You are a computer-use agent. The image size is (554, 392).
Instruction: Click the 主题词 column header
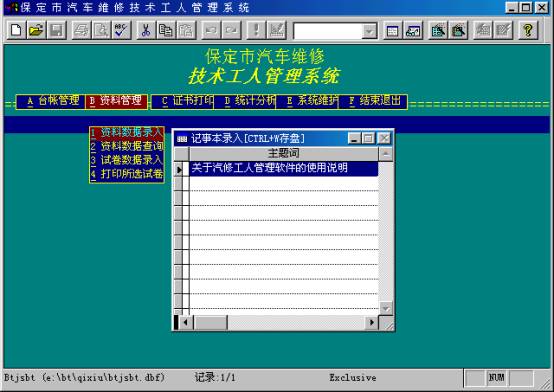click(x=284, y=154)
